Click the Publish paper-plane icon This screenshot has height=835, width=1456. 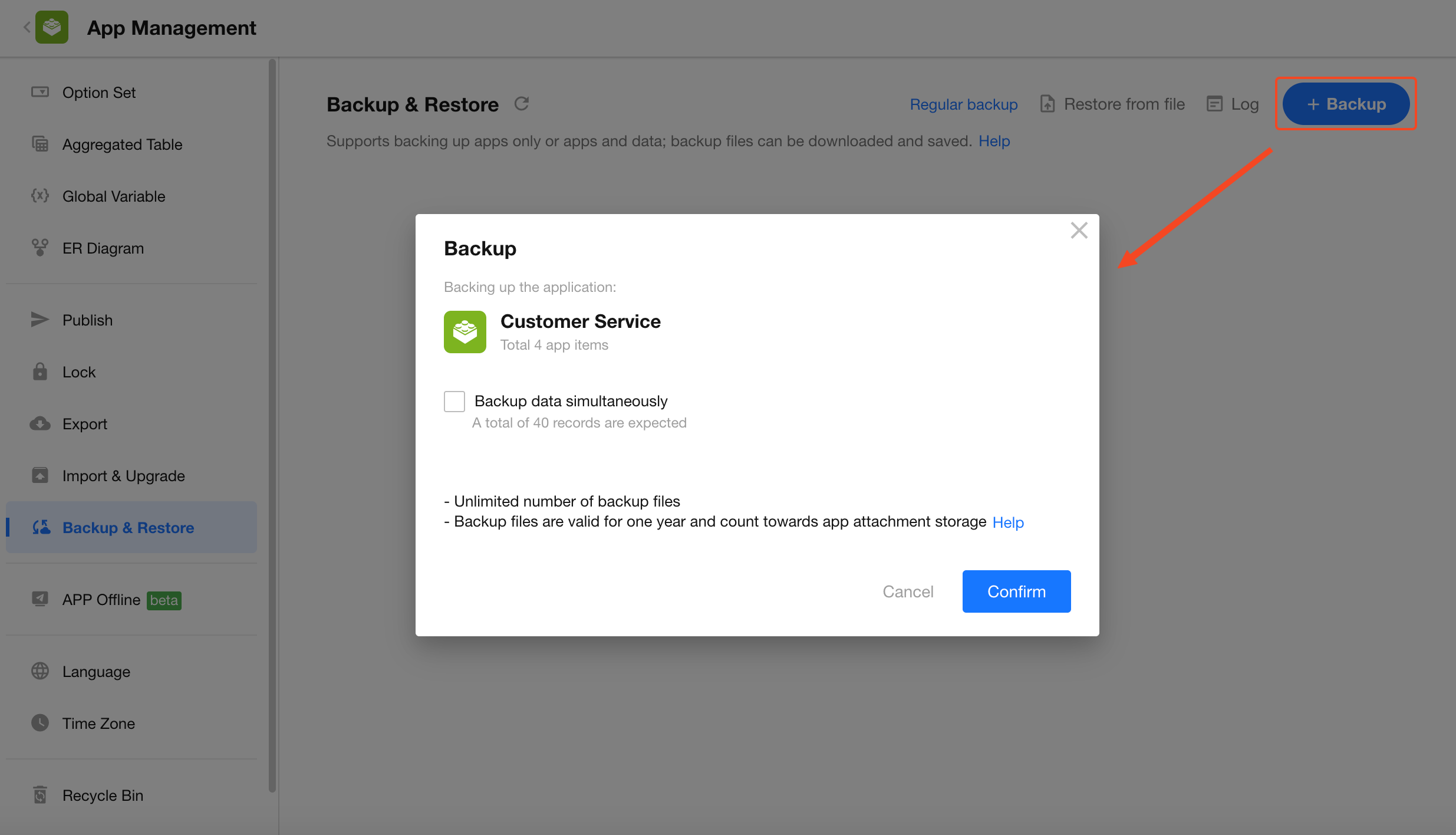(40, 320)
